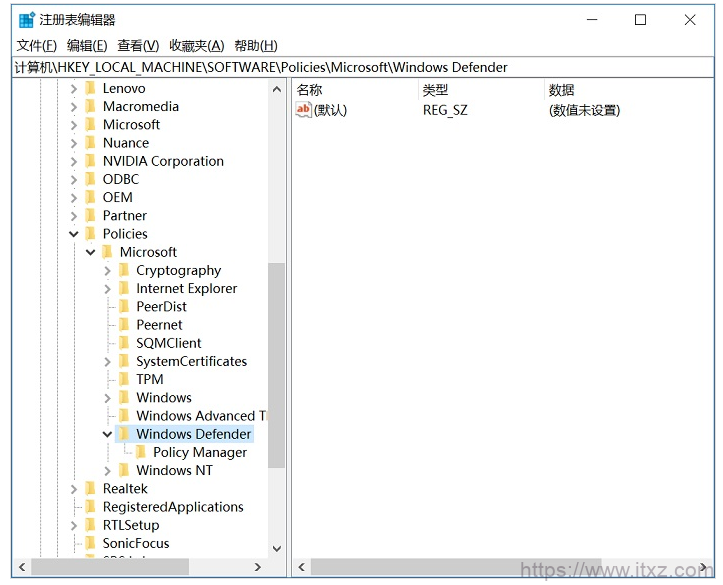
Task: Click the values pane horizontal scroll left arrow
Action: tap(301, 567)
